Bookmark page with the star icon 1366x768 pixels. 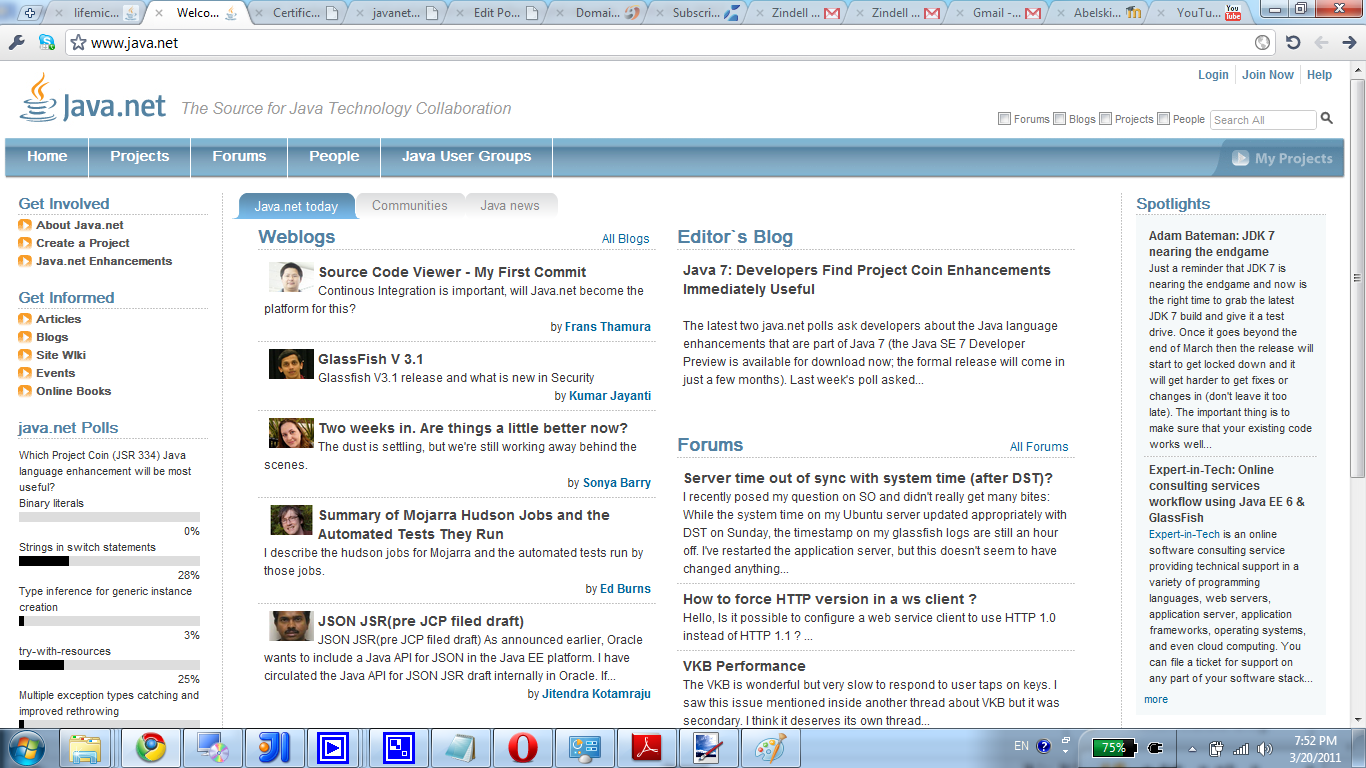coord(80,43)
